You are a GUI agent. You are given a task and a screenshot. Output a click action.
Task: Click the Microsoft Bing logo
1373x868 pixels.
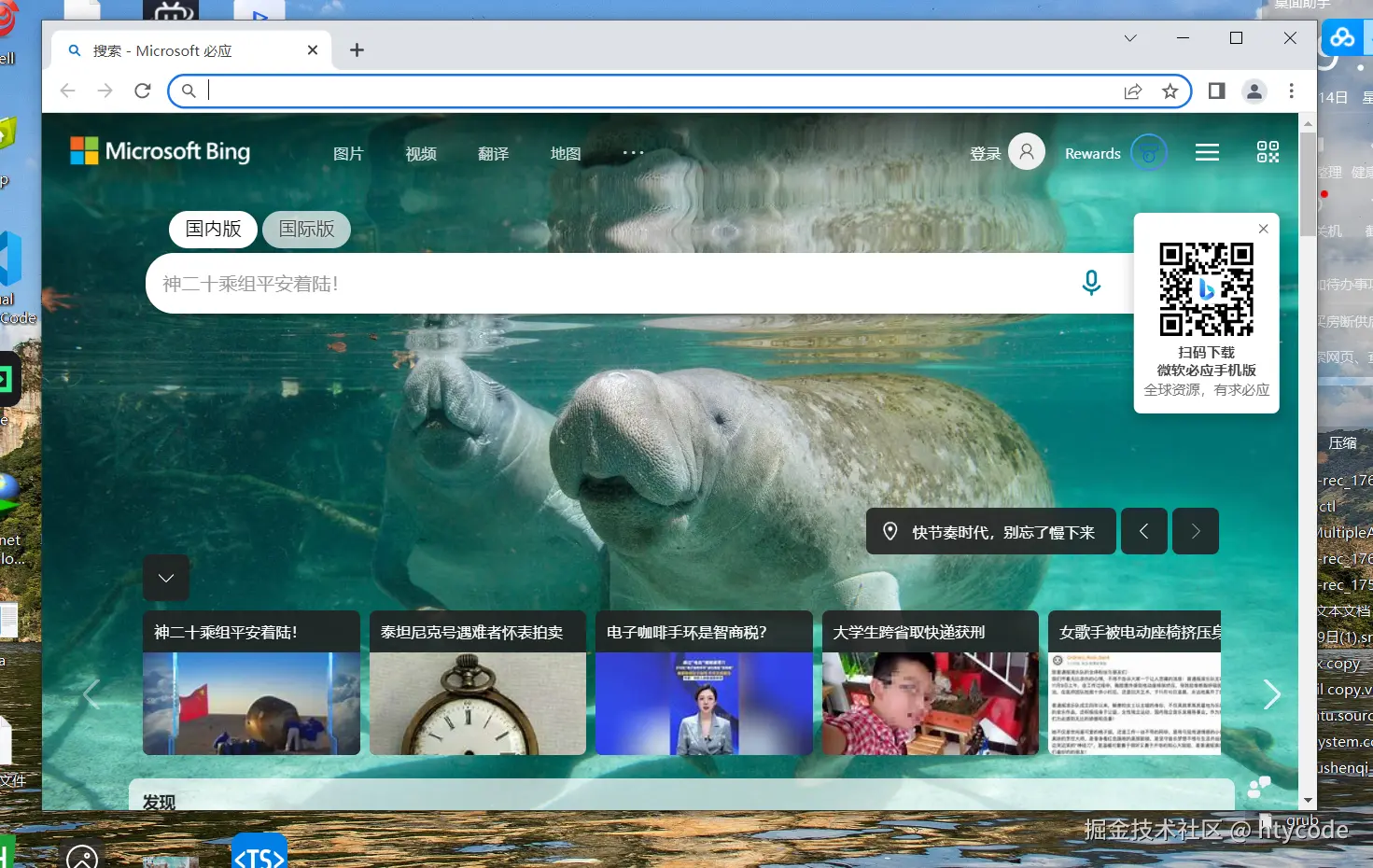161,151
